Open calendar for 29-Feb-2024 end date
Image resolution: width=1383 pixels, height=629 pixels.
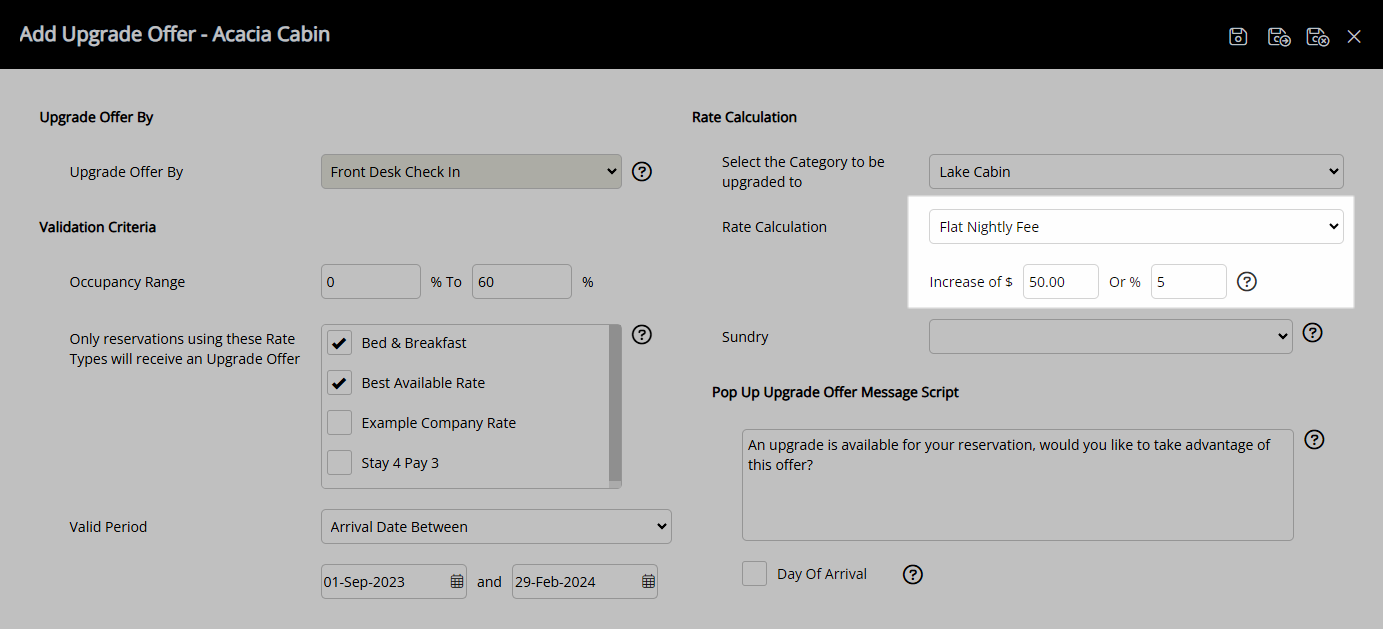pyautogui.click(x=648, y=581)
